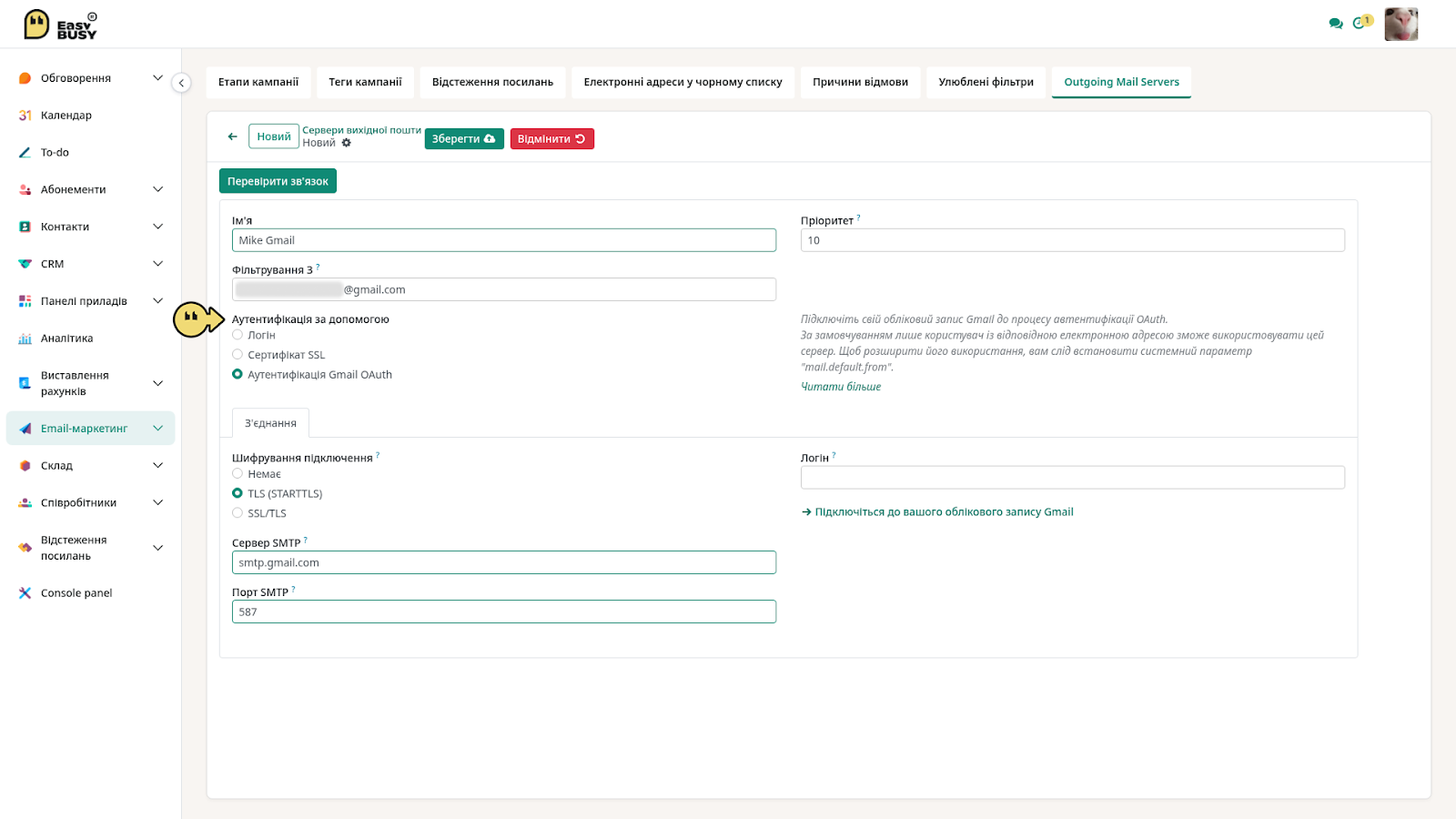Select Немає encryption option

[238, 473]
